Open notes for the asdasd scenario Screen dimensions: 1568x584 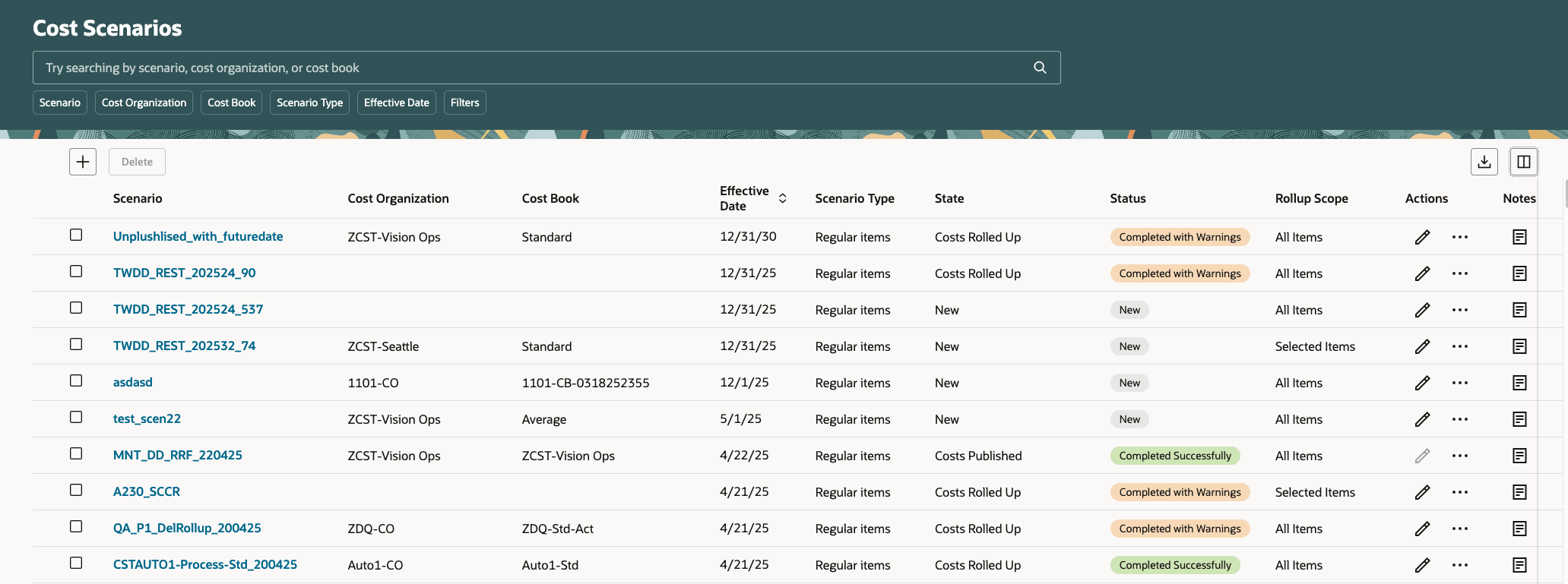point(1519,383)
